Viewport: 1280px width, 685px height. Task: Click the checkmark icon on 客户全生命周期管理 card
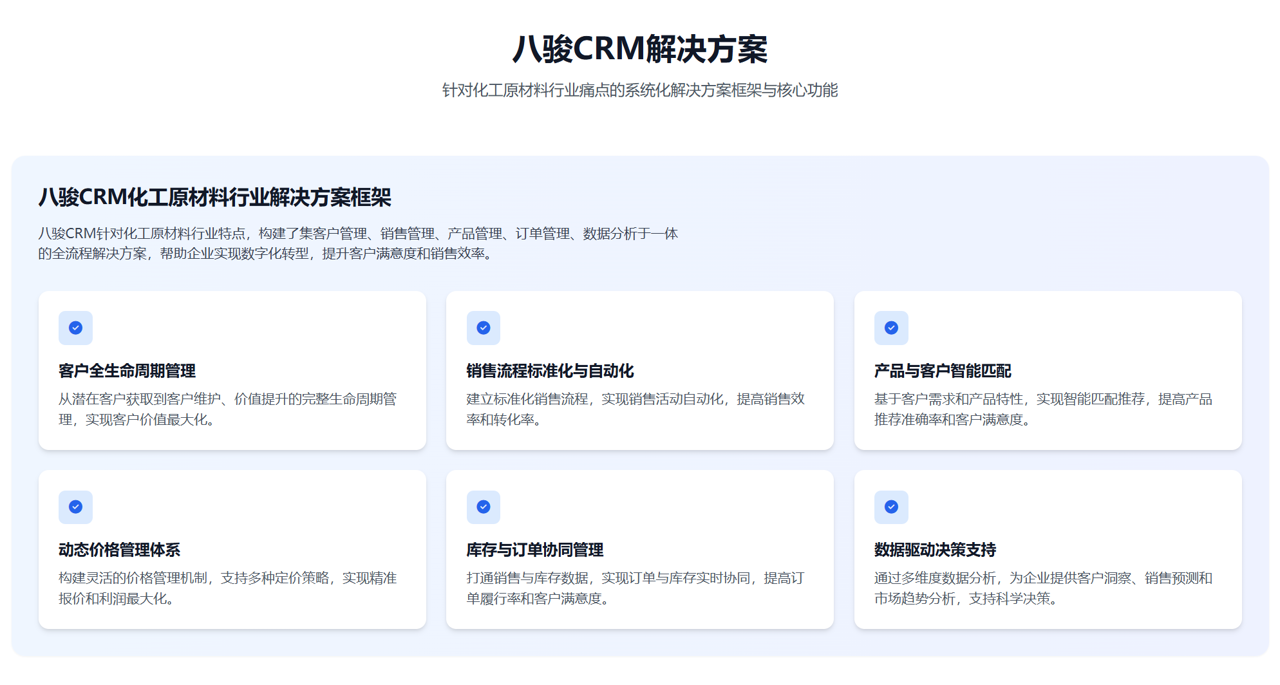pyautogui.click(x=75, y=327)
